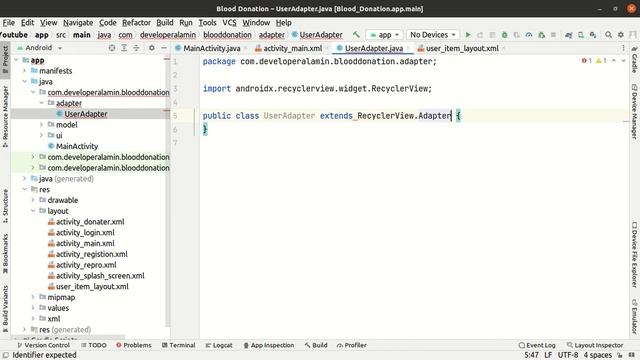This screenshot has width=640, height=360.
Task: Open the File menu
Action: pos(8,22)
